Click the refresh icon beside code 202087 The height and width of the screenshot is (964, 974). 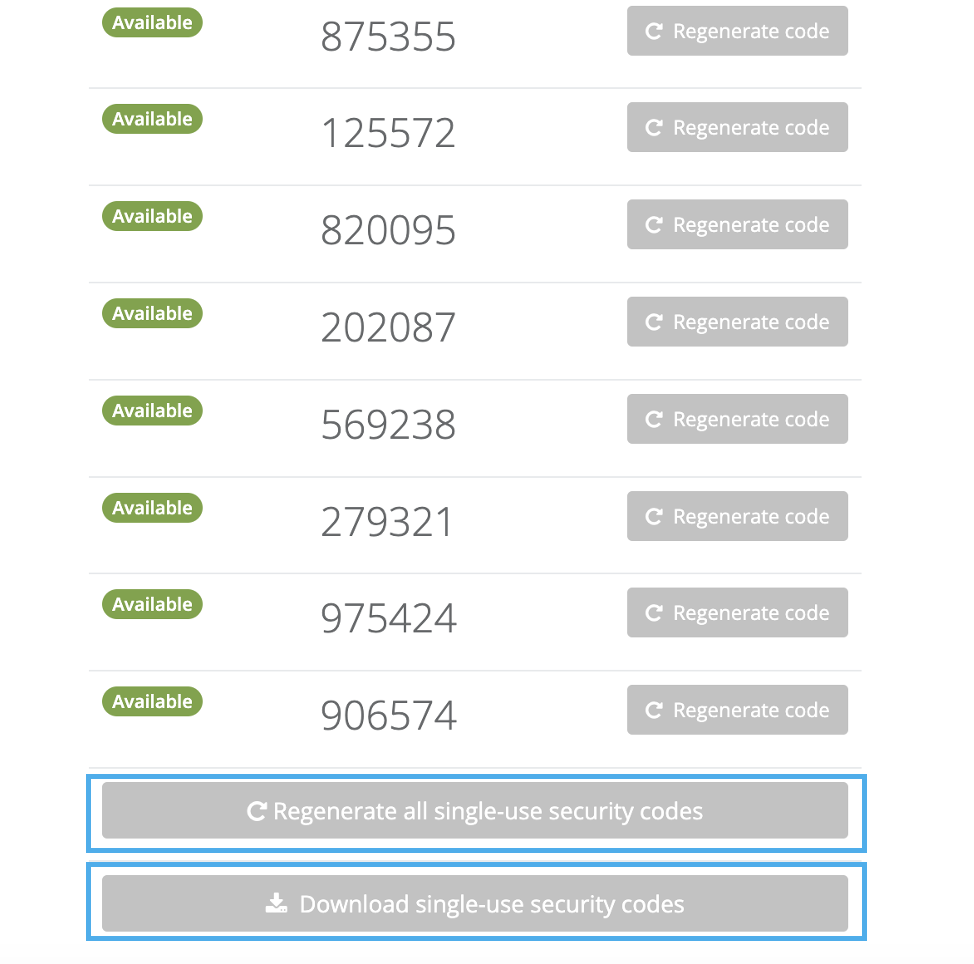(654, 322)
